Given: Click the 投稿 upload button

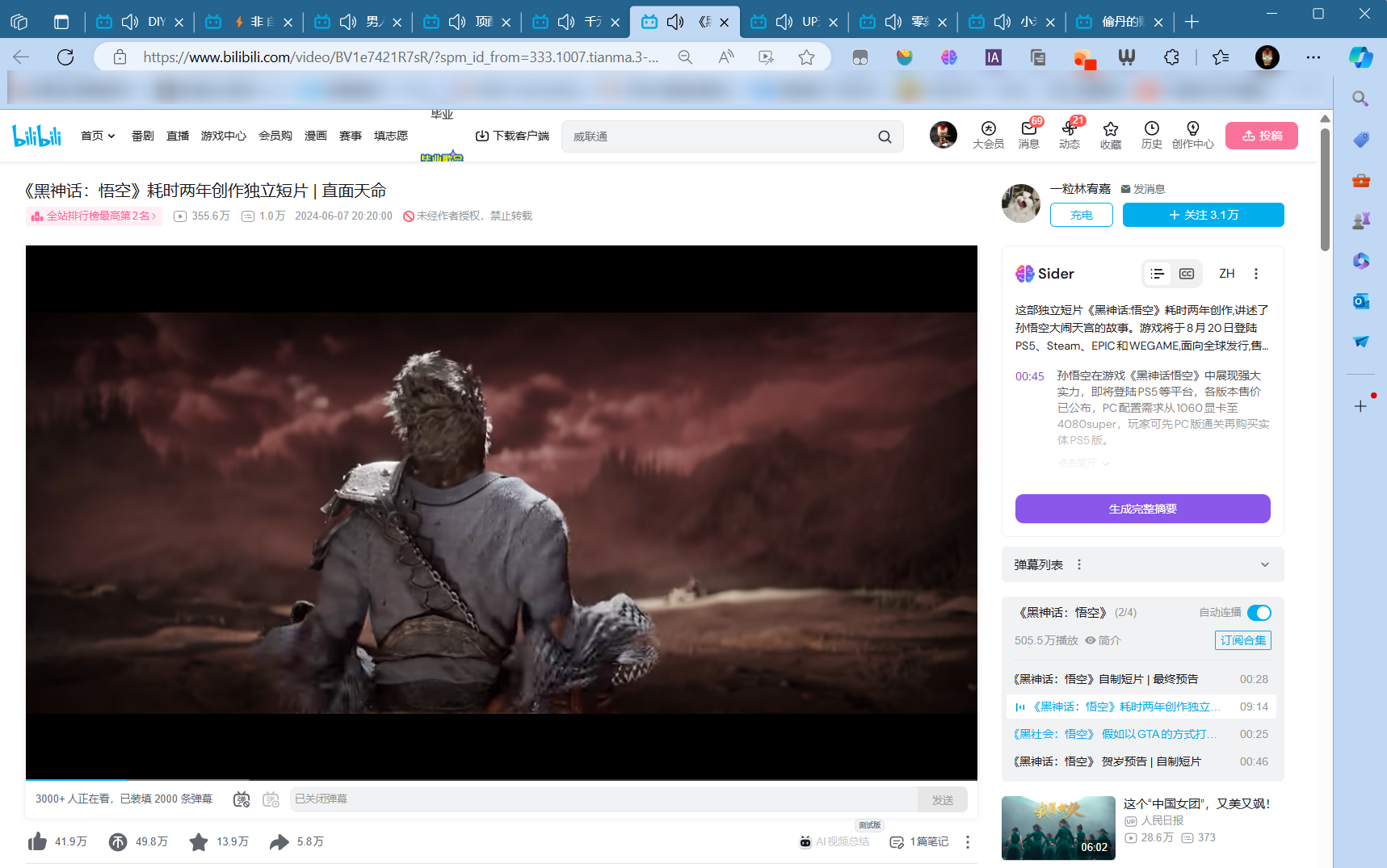Looking at the screenshot, I should tap(1262, 136).
